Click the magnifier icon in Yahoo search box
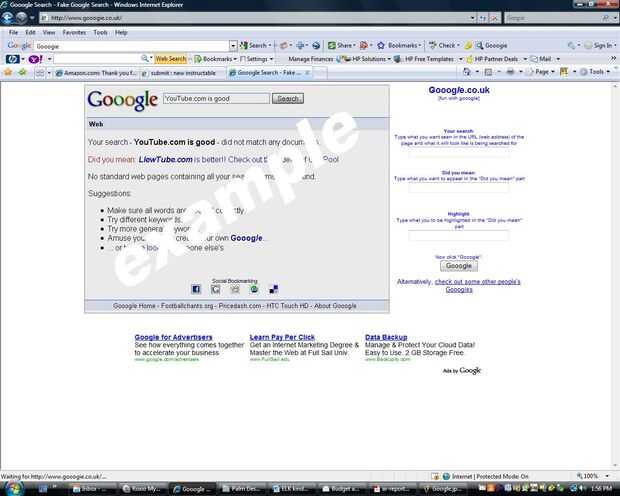This screenshot has width=620, height=496. click(145, 59)
